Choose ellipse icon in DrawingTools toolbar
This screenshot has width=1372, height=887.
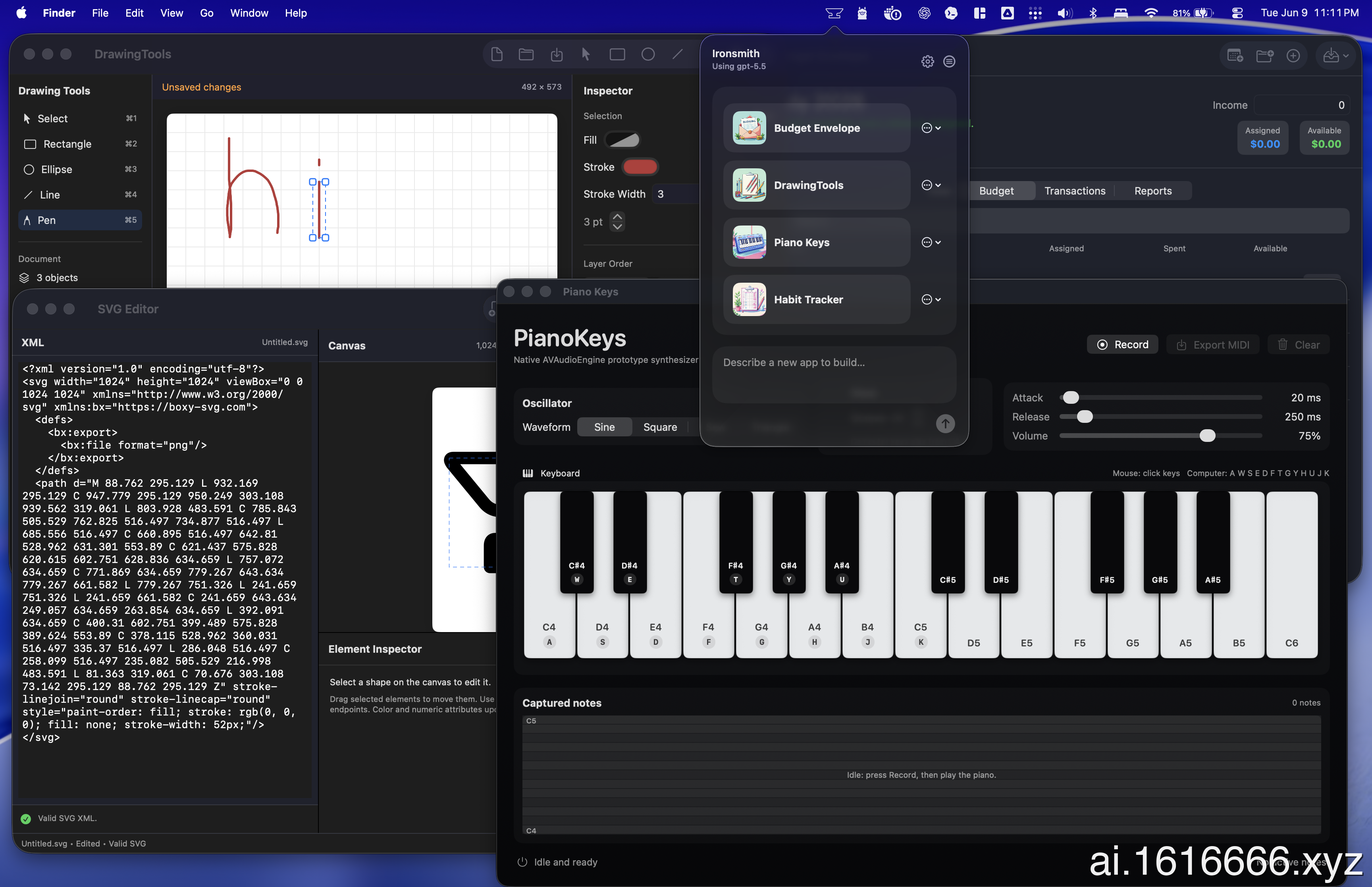[648, 54]
